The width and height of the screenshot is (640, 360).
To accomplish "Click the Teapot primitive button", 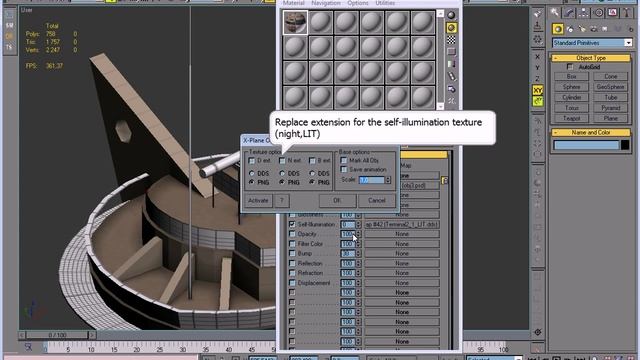I will pos(571,118).
